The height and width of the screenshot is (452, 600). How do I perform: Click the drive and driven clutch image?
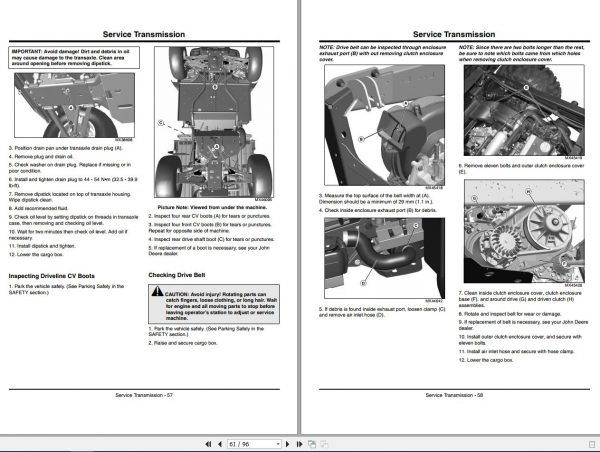tap(524, 231)
